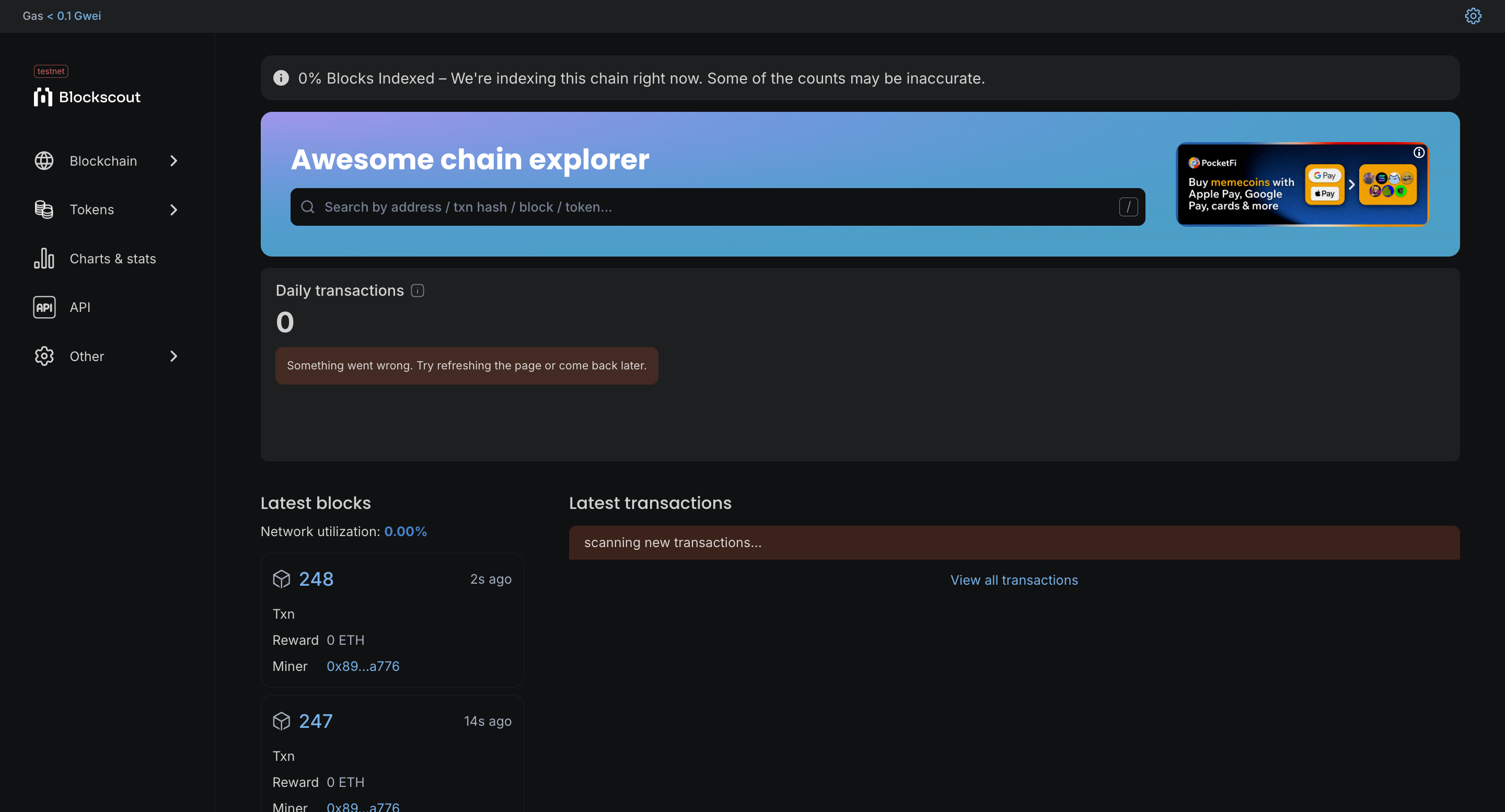
Task: Click the Blockscout logo icon
Action: coord(43,97)
